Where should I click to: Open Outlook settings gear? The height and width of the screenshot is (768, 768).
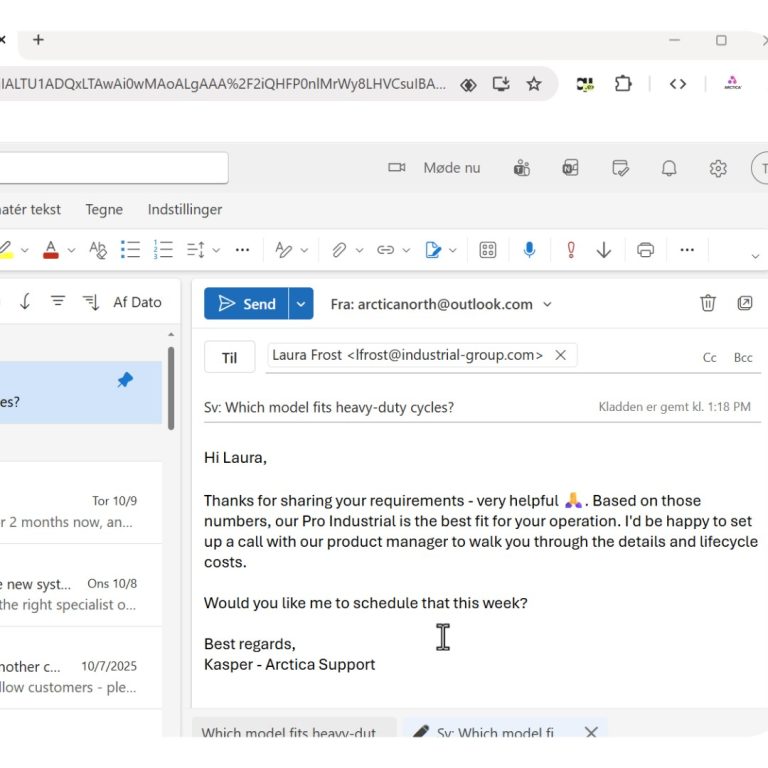click(718, 168)
